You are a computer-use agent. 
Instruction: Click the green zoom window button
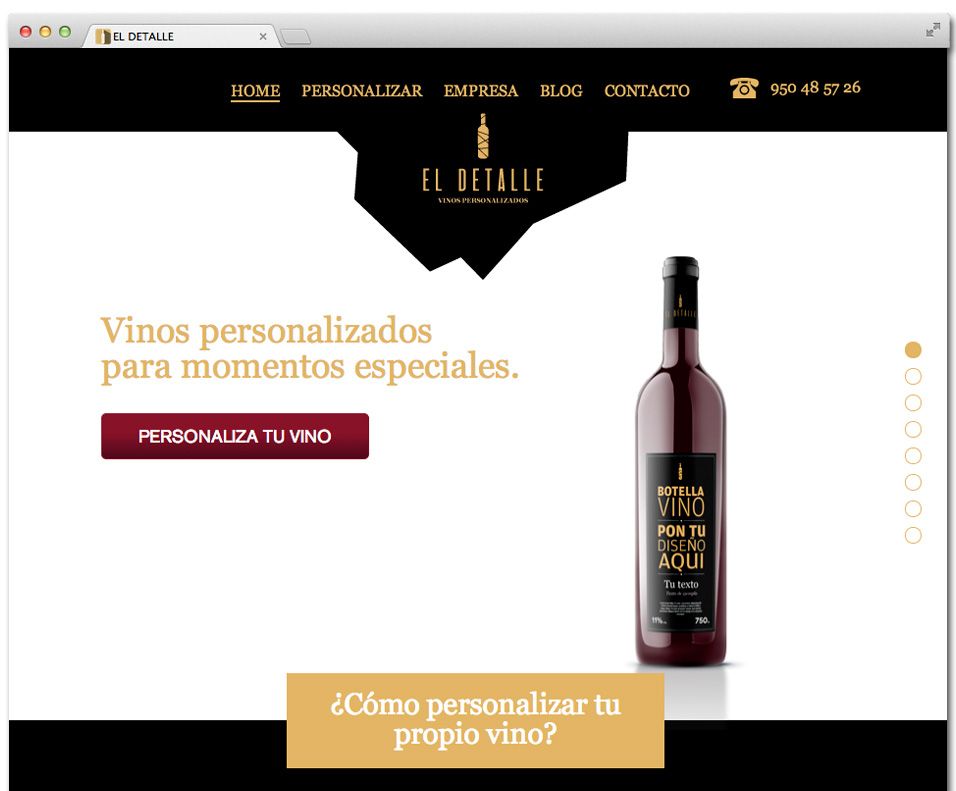[x=65, y=32]
